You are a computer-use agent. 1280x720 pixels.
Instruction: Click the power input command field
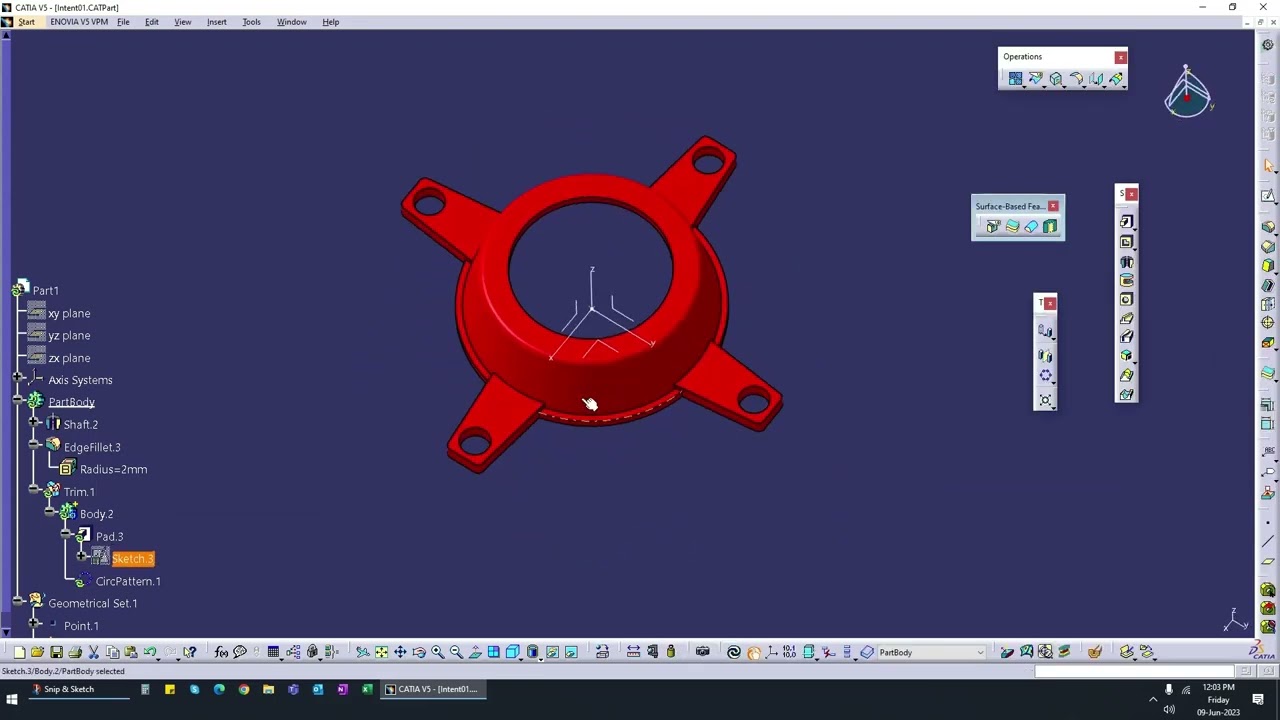point(1135,671)
